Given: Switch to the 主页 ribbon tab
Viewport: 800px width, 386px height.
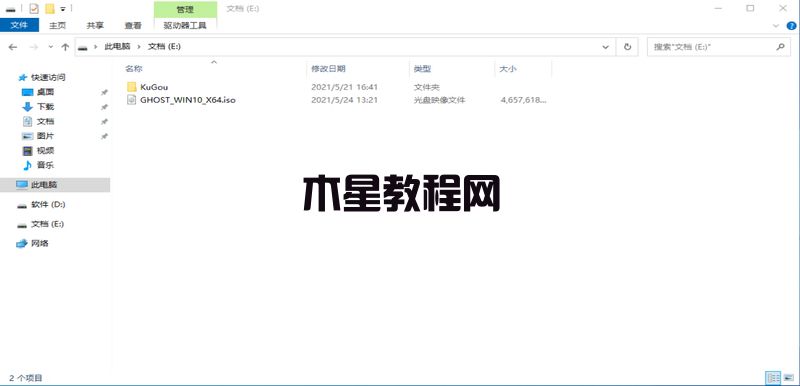Looking at the screenshot, I should (58, 25).
